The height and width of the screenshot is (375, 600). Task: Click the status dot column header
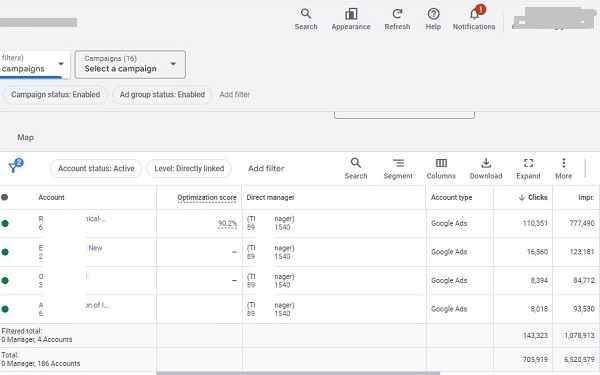(x=5, y=197)
